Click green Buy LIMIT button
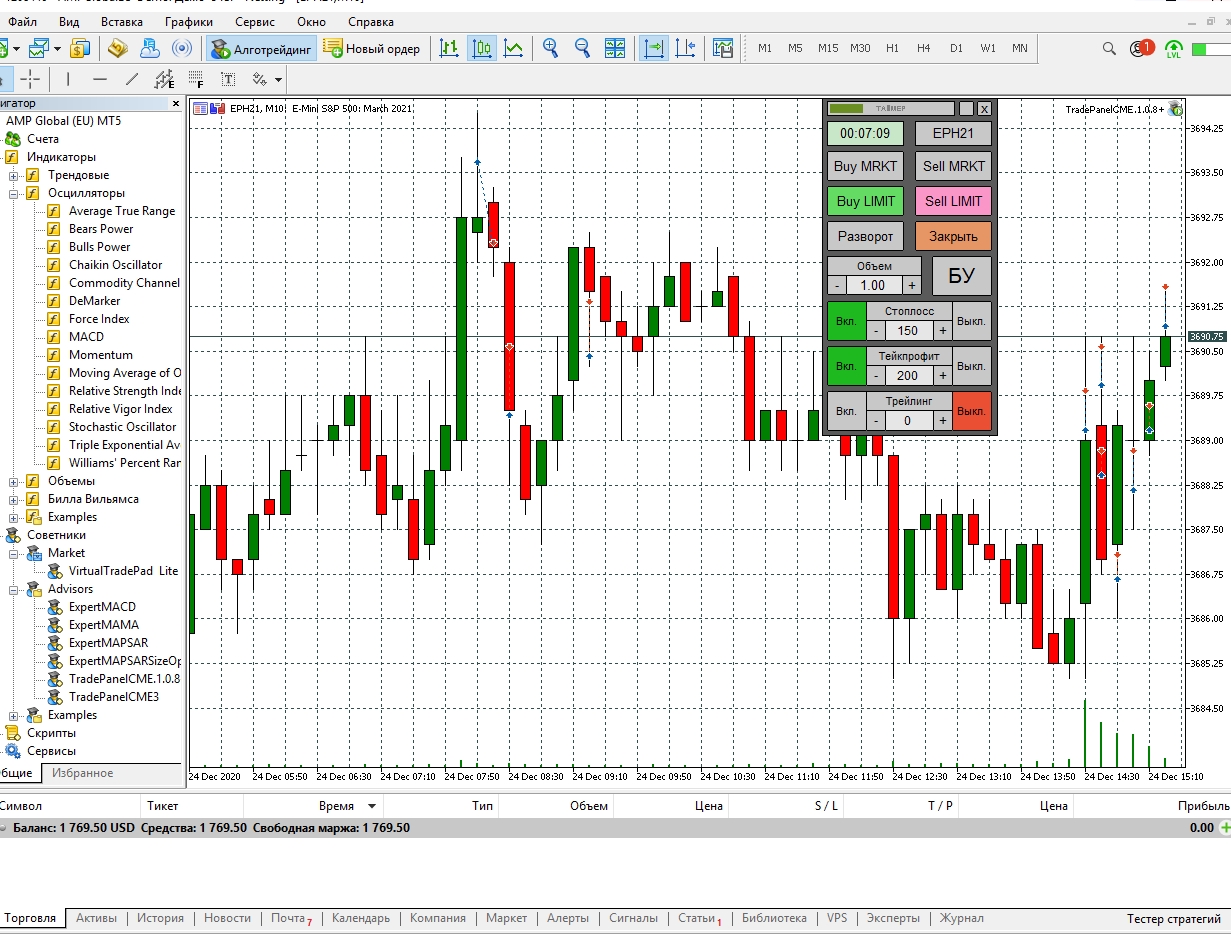 click(x=866, y=201)
